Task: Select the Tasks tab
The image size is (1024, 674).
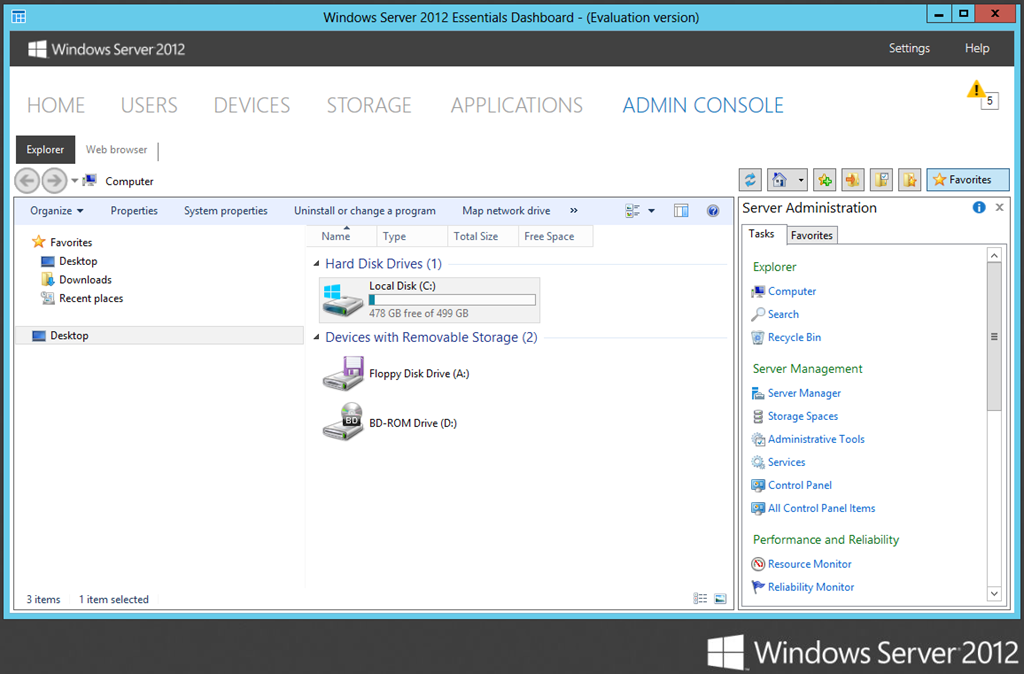Action: click(761, 234)
